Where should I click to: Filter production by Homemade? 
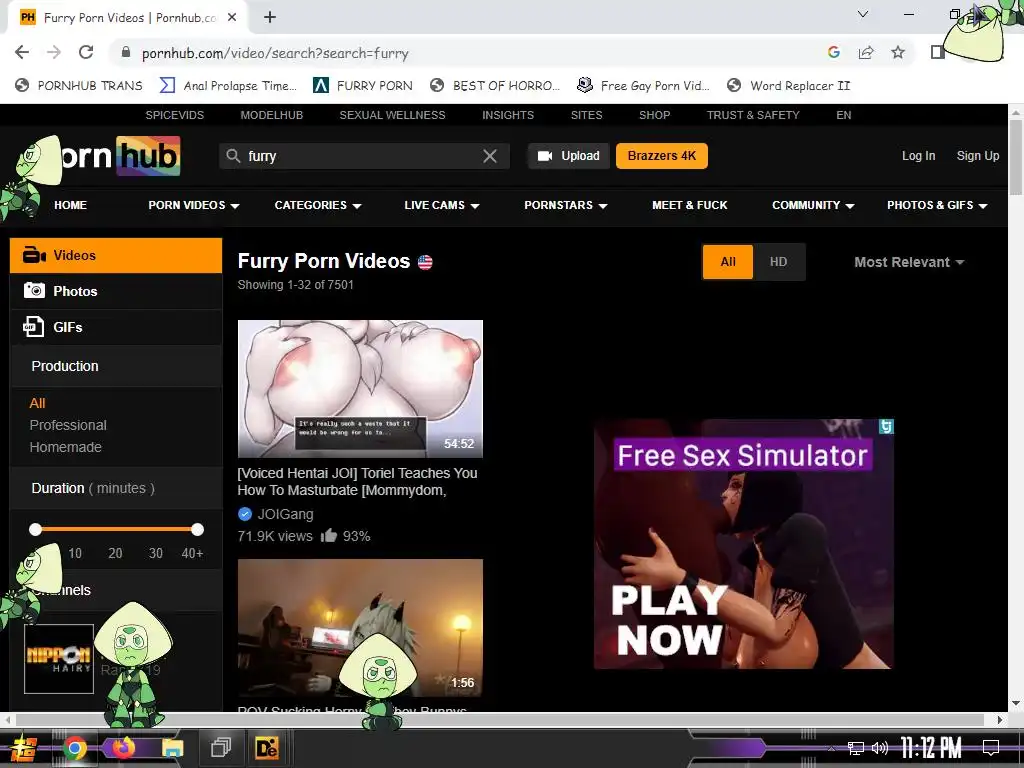tap(65, 447)
